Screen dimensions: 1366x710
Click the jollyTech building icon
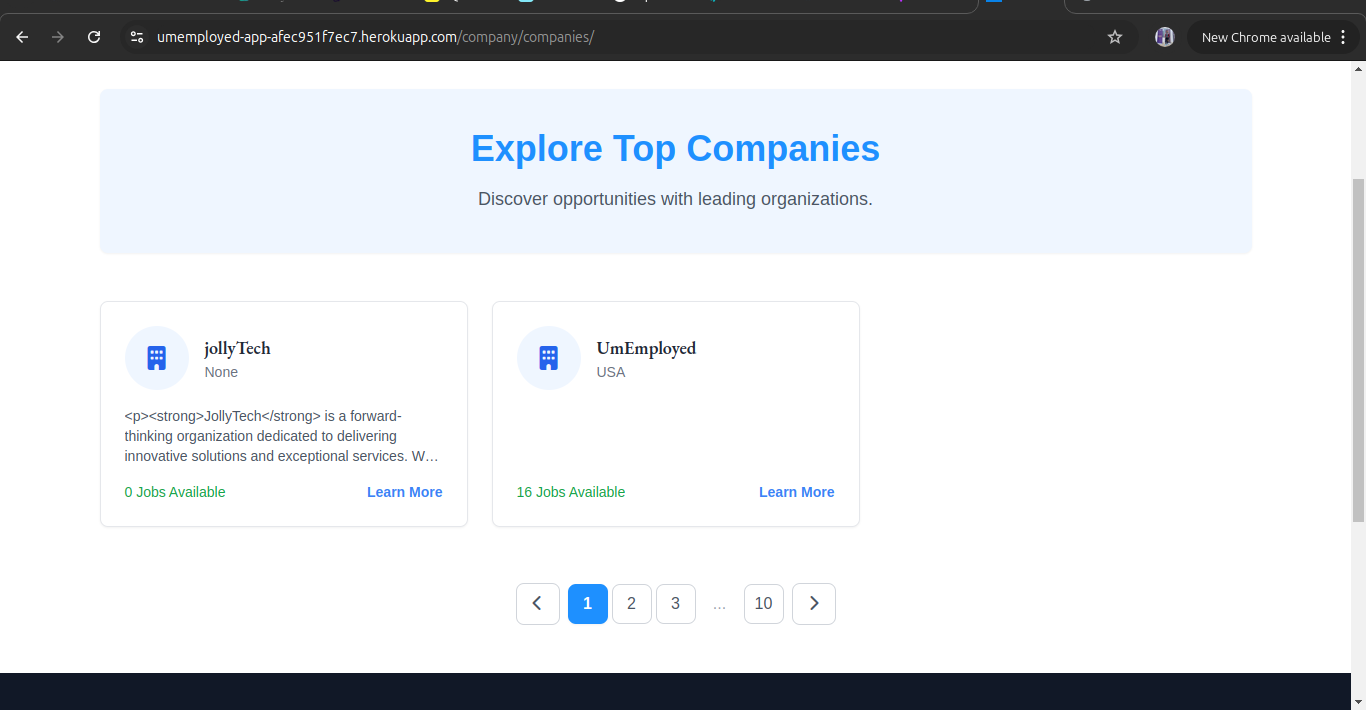click(156, 358)
